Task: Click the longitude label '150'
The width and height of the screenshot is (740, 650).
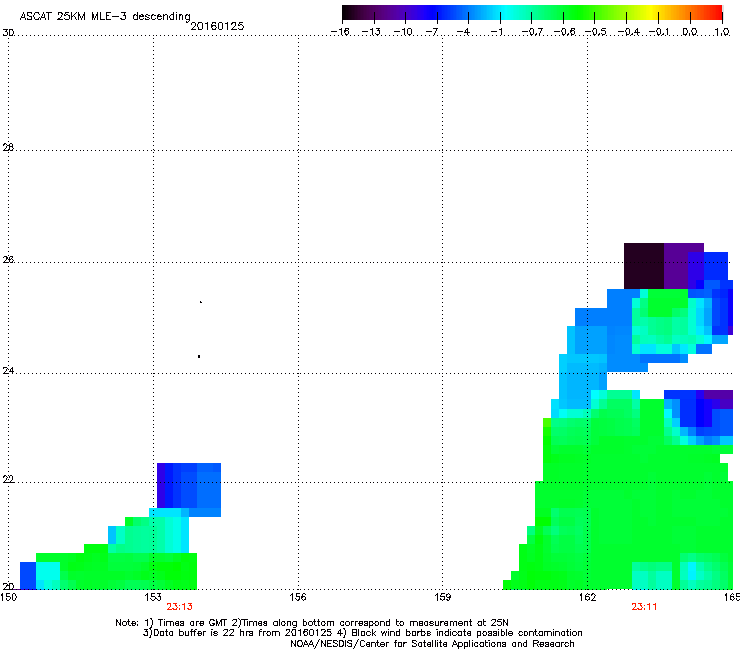Action: pos(9,597)
